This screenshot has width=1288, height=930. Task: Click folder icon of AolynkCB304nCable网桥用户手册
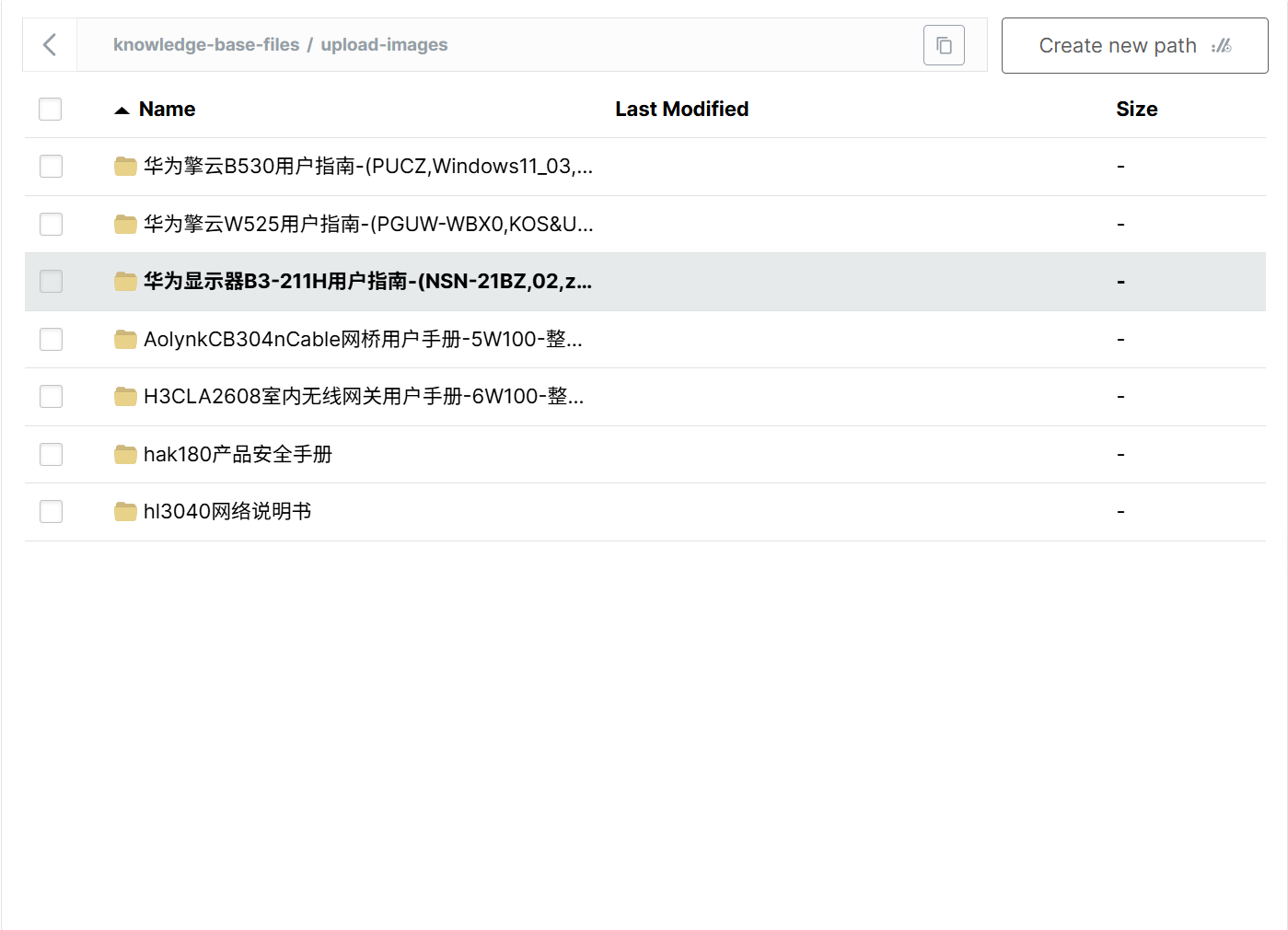(x=126, y=340)
